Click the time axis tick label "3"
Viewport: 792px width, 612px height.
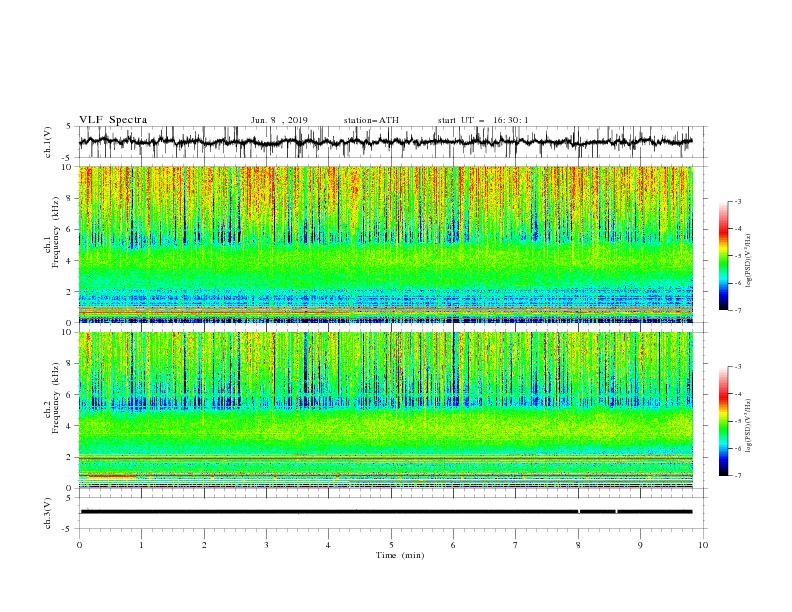pyautogui.click(x=266, y=545)
